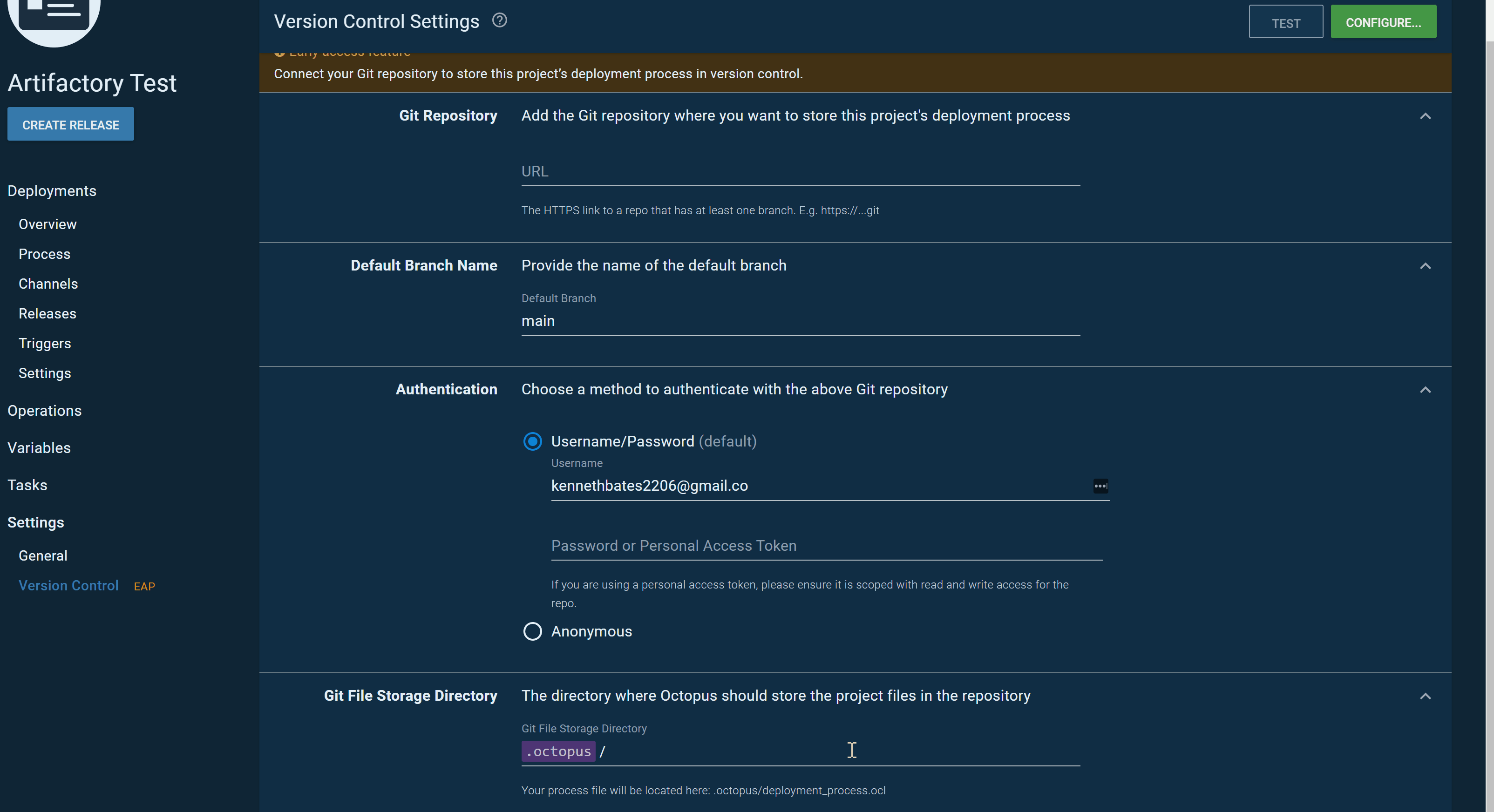Go to Tasks in the sidebar
Image resolution: width=1494 pixels, height=812 pixels.
[27, 485]
